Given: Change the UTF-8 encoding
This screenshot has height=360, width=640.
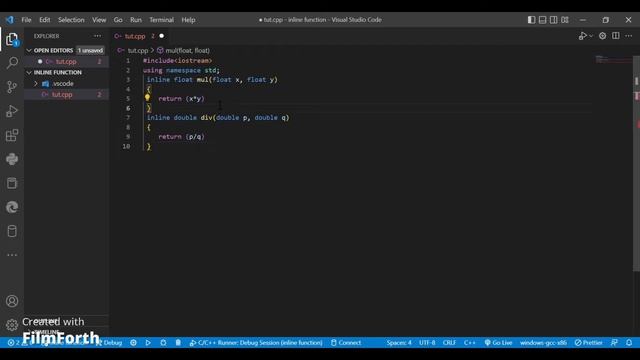Looking at the screenshot, I should point(427,343).
